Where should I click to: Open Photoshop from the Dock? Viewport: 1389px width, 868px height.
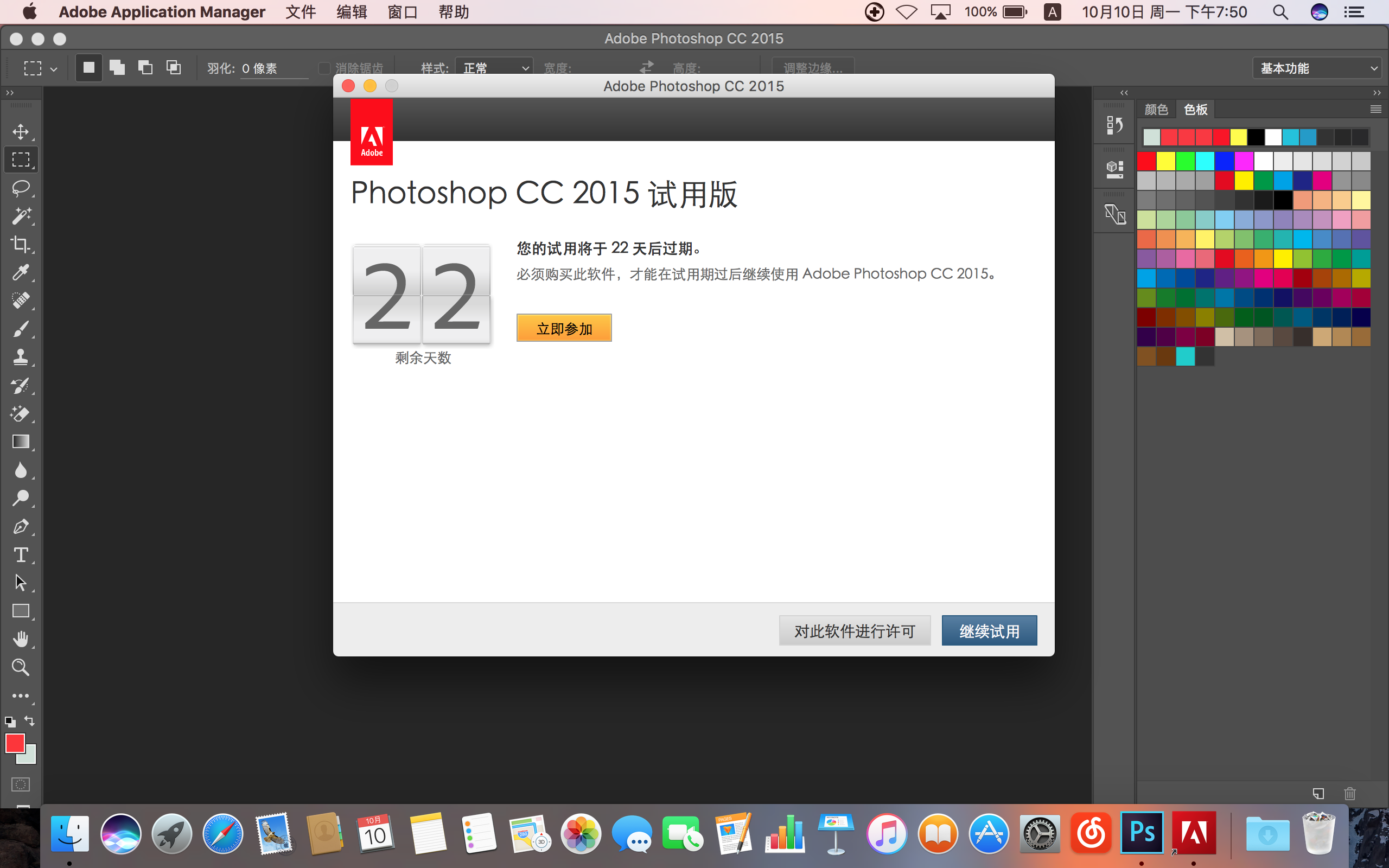pyautogui.click(x=1142, y=832)
